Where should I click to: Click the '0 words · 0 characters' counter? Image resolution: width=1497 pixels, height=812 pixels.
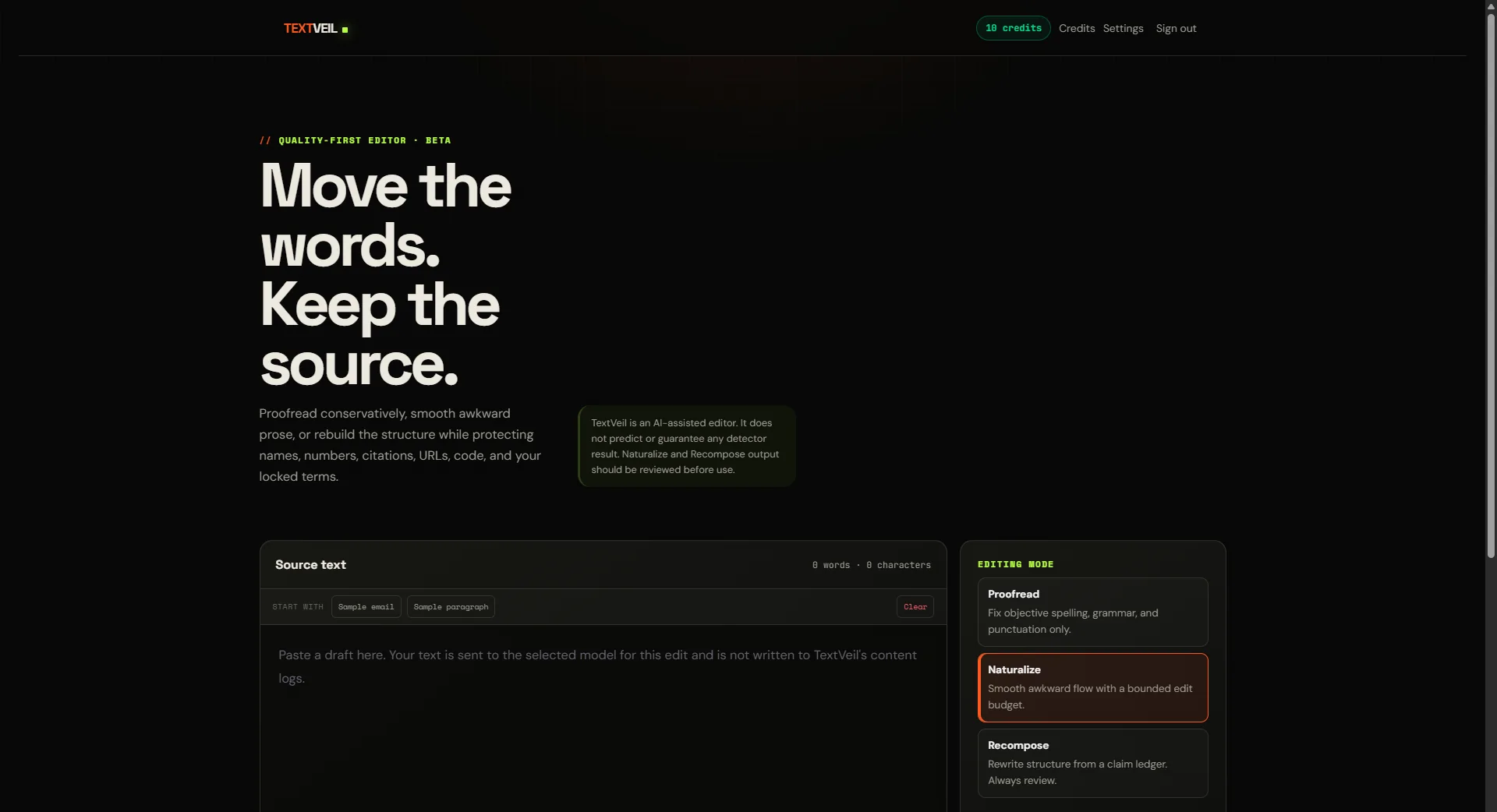pyautogui.click(x=871, y=565)
